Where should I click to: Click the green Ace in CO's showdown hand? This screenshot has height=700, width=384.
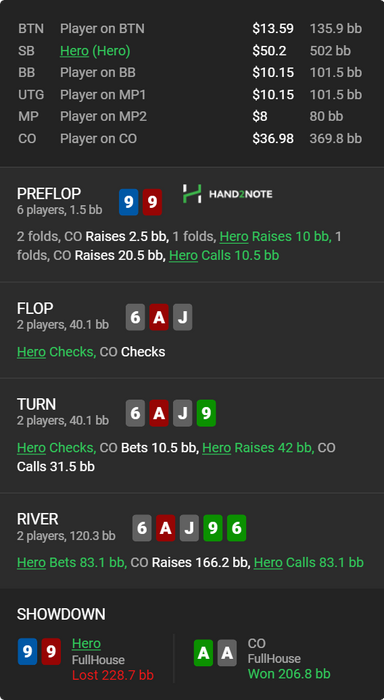pos(203,653)
